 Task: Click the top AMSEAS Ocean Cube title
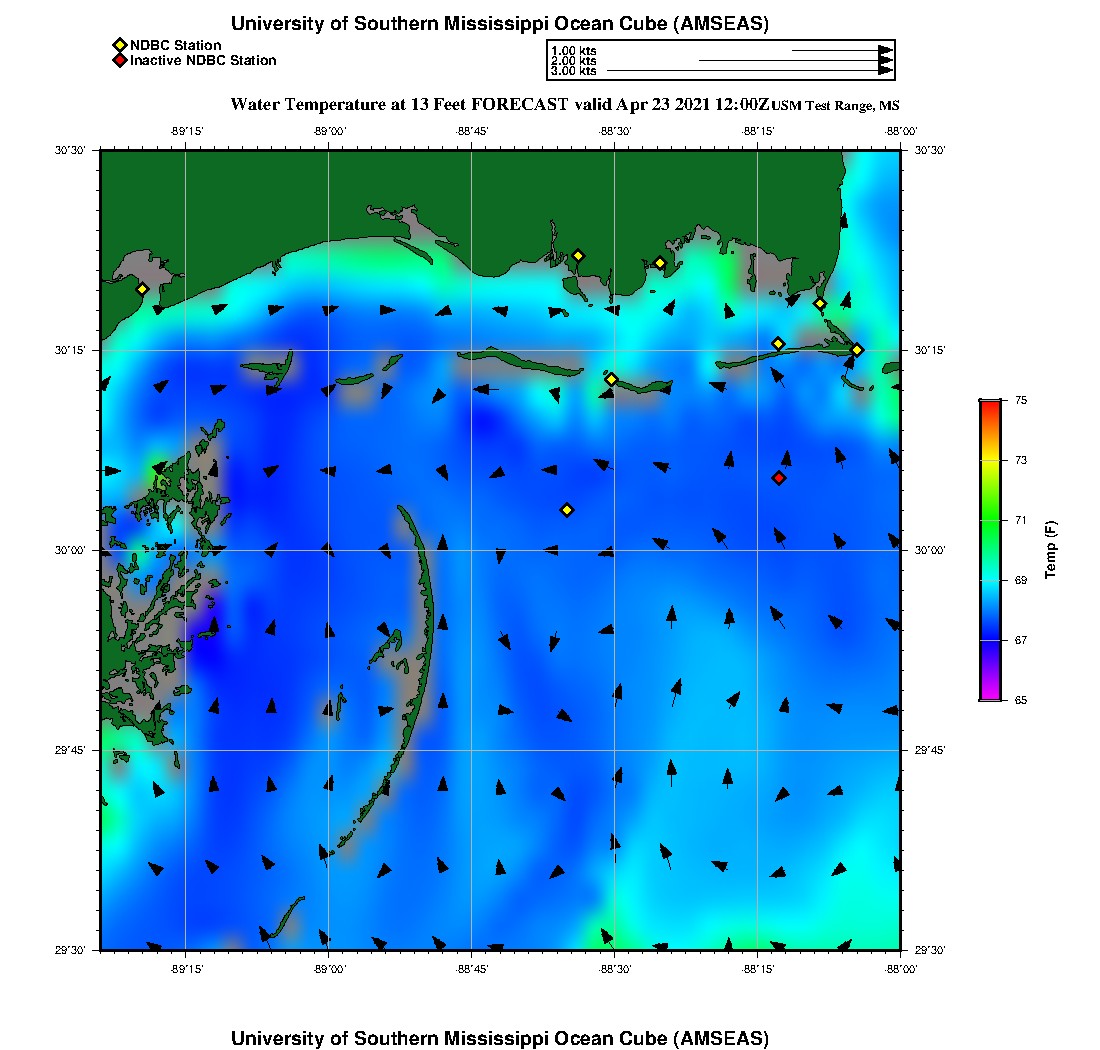500,24
